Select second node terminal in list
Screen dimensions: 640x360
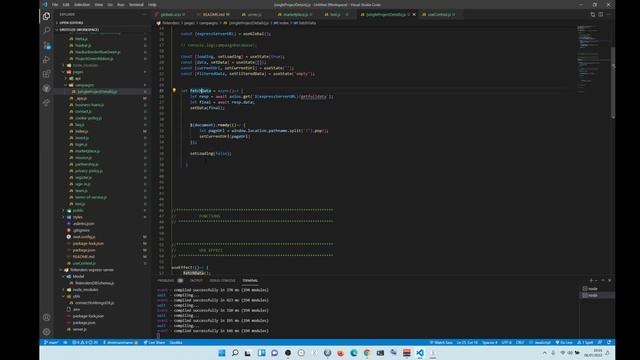597,295
